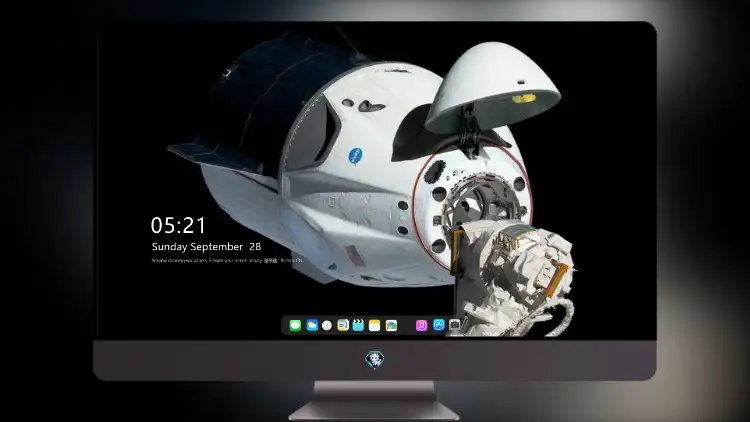Image resolution: width=750 pixels, height=422 pixels.
Task: Open the yellow Notes app in dock
Action: pyautogui.click(x=375, y=325)
